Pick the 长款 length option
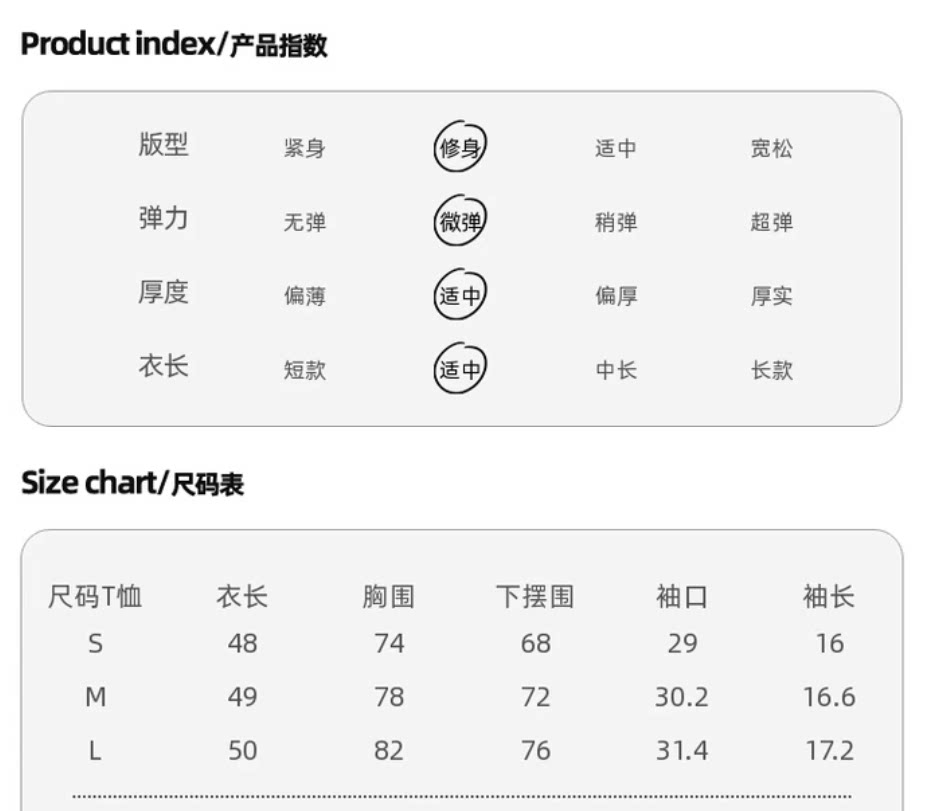 (771, 370)
